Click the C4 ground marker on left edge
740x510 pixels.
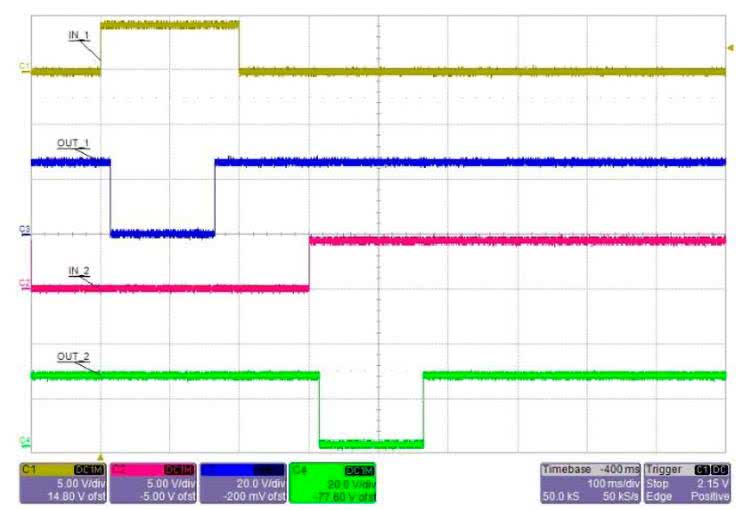24,442
